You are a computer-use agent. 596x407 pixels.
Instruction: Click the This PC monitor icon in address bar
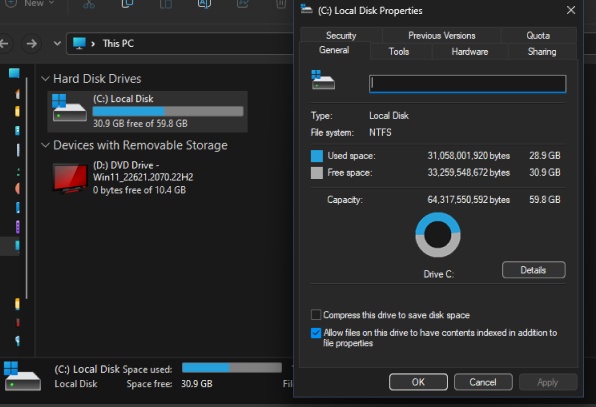pyautogui.click(x=79, y=43)
